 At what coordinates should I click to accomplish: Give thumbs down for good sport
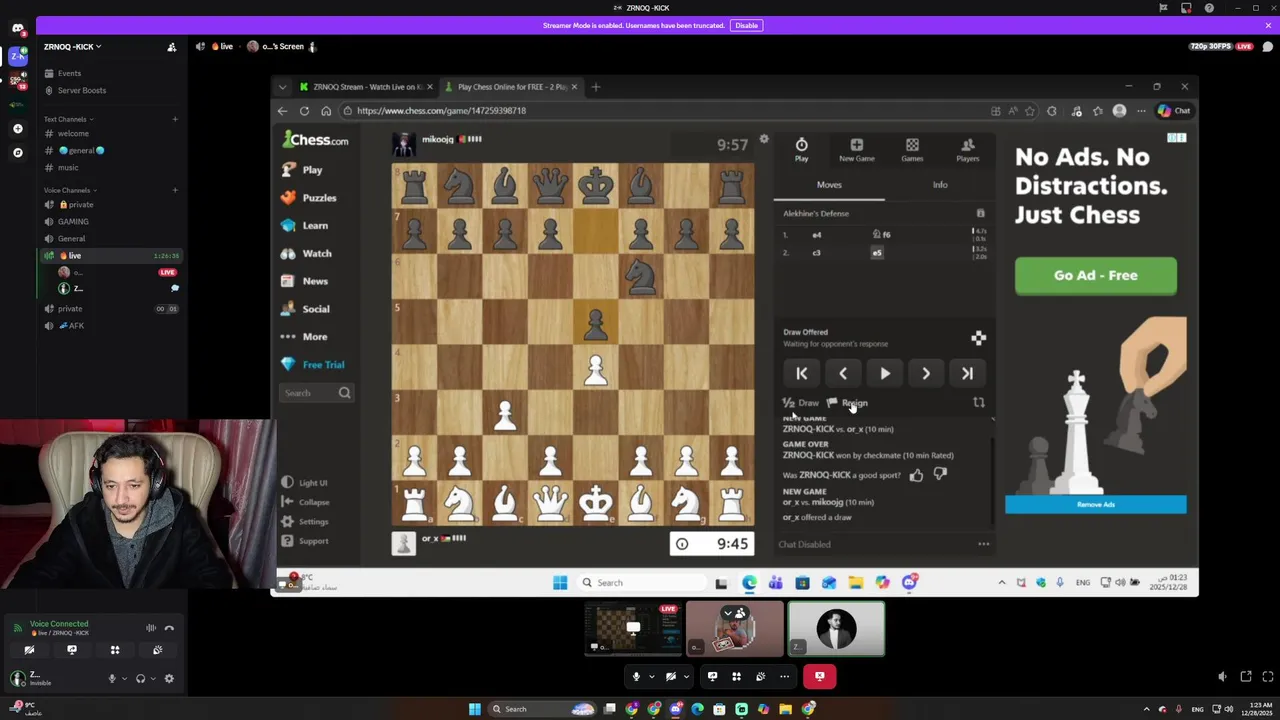click(x=940, y=475)
